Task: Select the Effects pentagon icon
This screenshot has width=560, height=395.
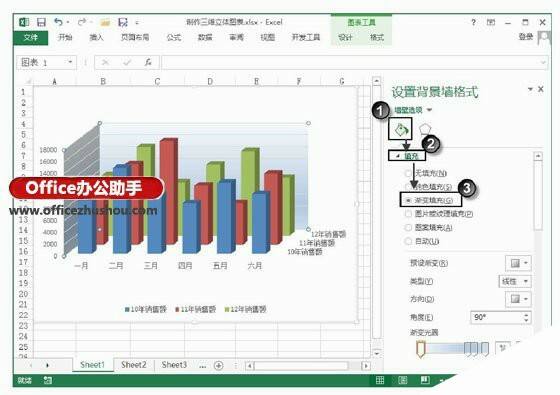Action: 425,129
